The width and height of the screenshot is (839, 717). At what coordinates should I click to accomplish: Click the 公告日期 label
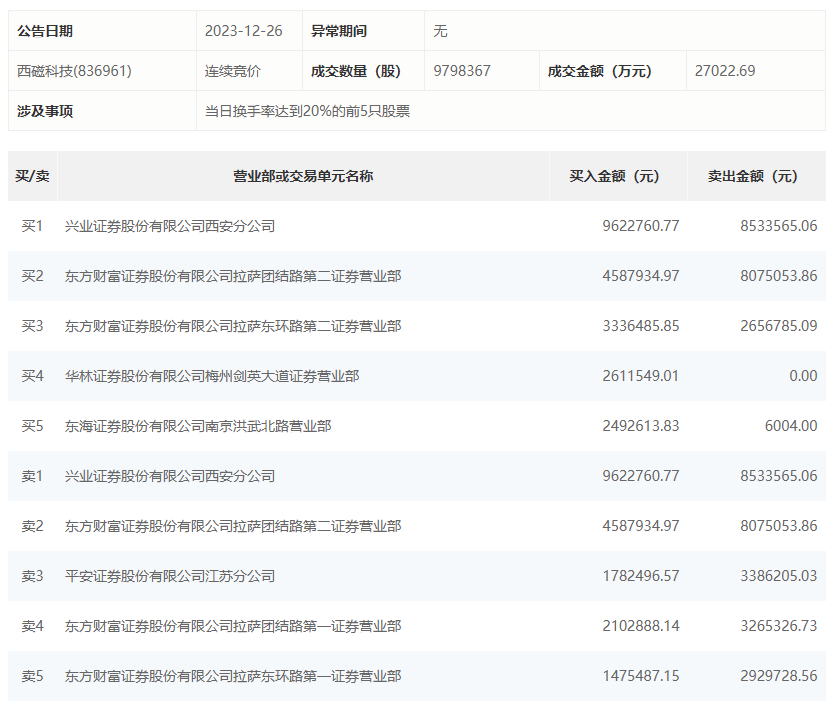tap(45, 31)
